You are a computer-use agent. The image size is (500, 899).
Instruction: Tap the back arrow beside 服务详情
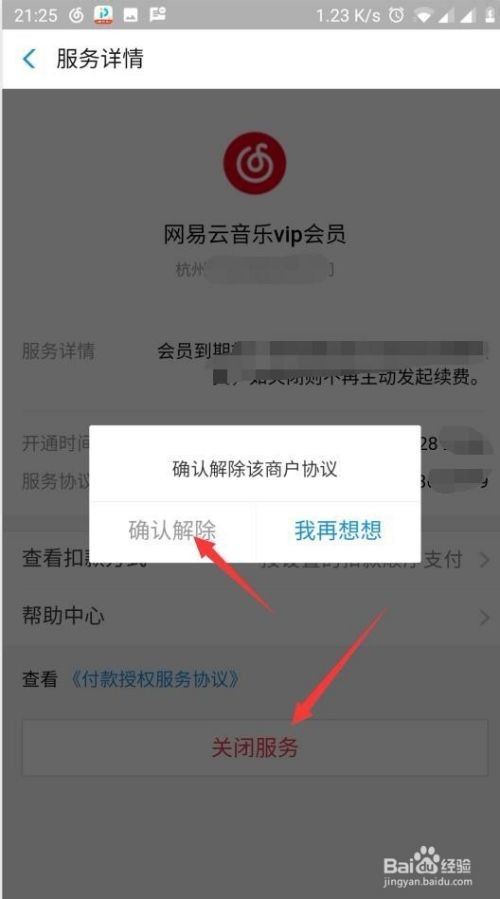(29, 58)
